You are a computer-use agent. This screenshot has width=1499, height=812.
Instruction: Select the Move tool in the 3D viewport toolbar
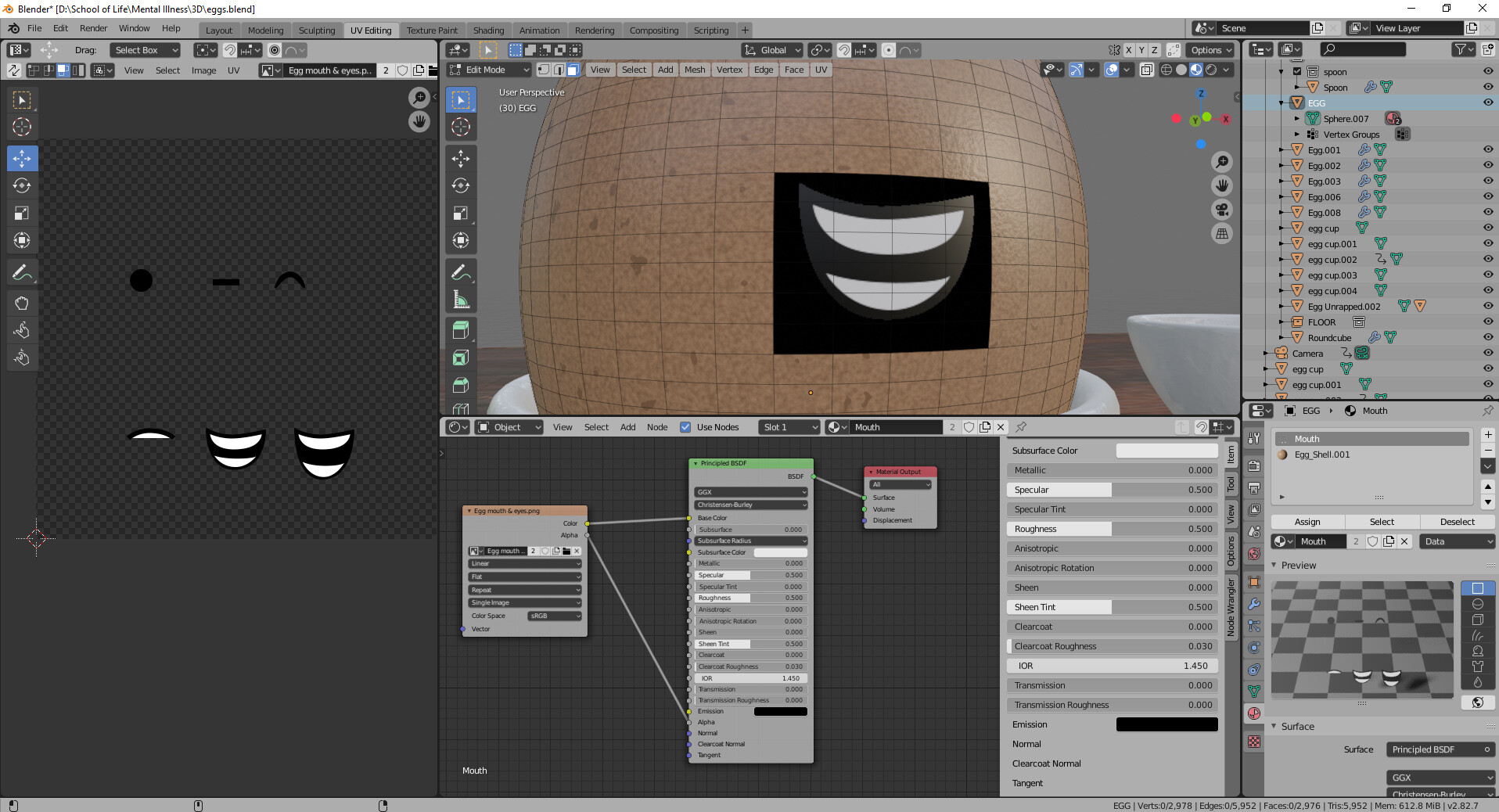pos(460,159)
